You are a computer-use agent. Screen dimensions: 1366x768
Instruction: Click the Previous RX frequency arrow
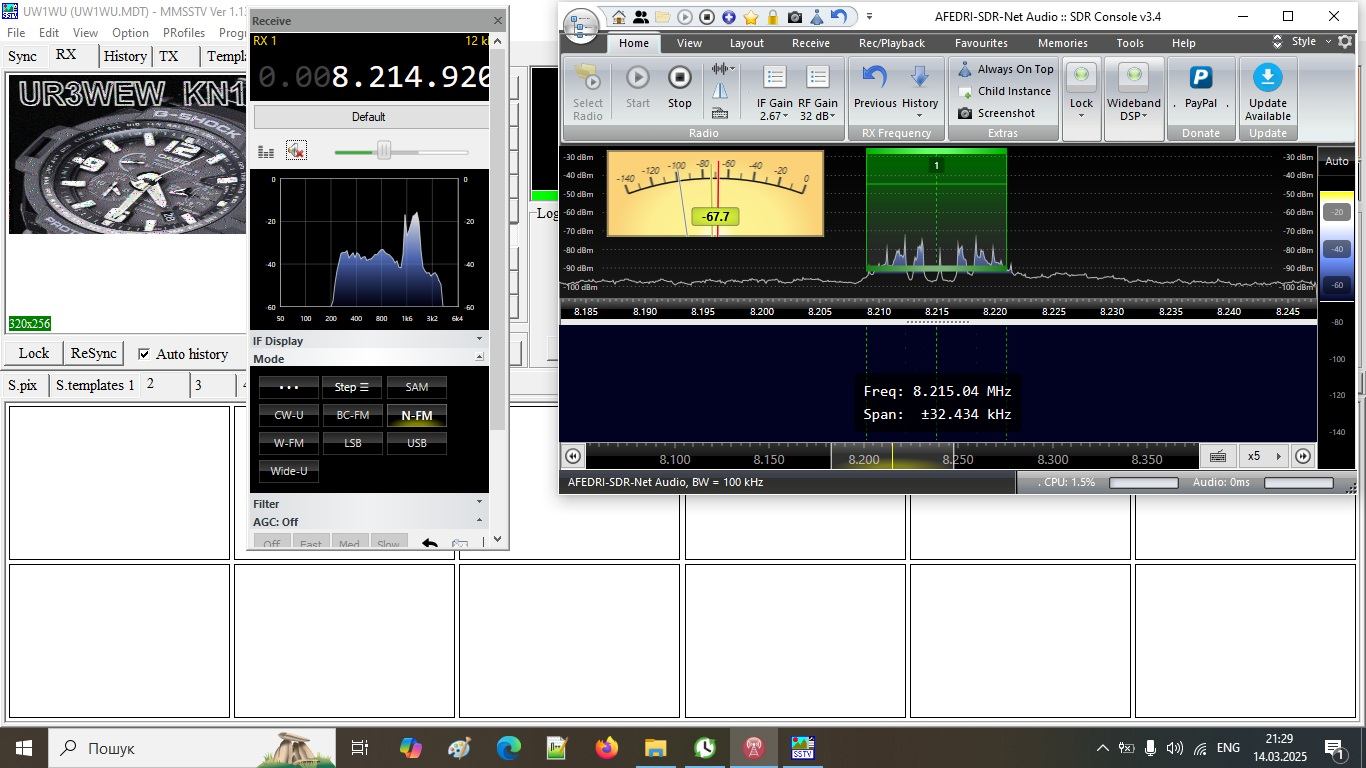875,78
